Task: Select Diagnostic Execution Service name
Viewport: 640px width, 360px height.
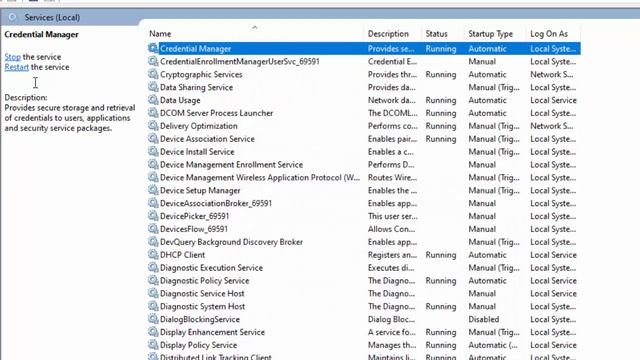Action: pyautogui.click(x=211, y=268)
